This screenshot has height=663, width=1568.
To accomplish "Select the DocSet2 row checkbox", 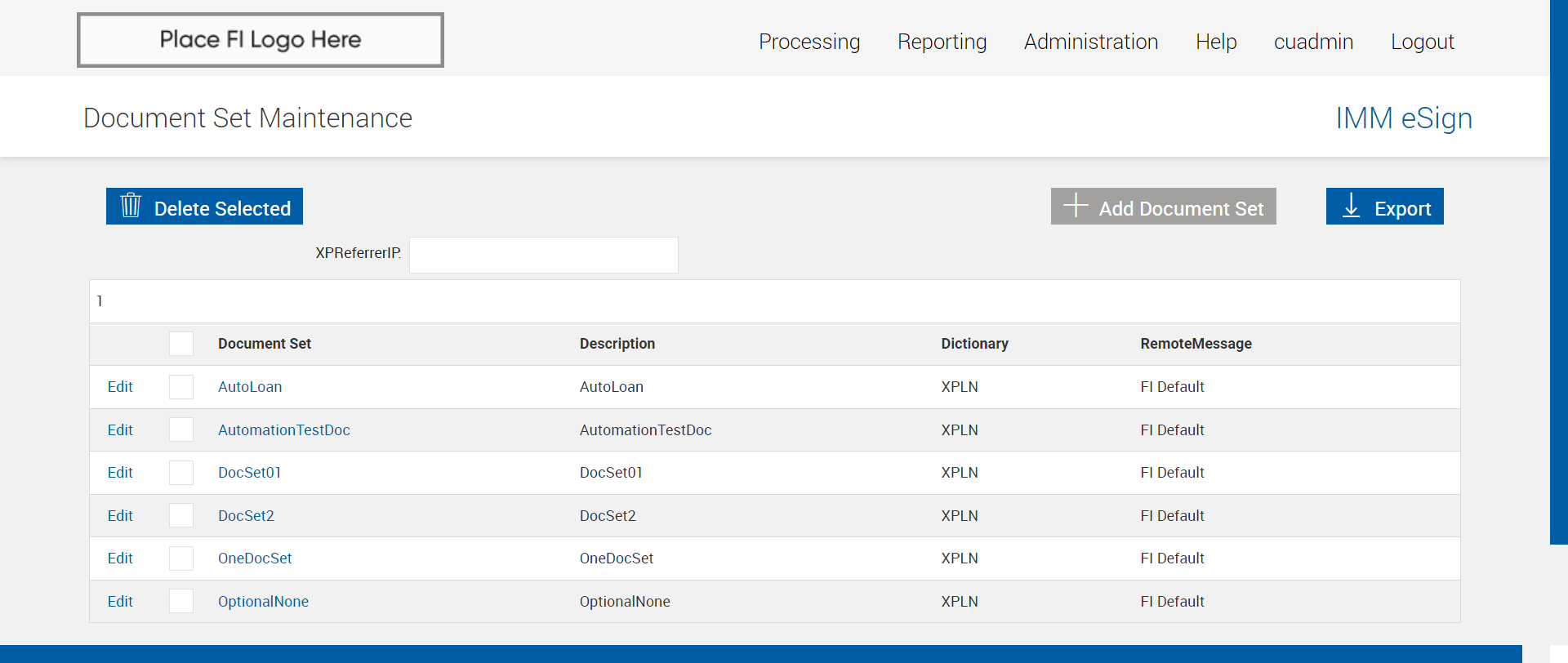I will 181,516.
